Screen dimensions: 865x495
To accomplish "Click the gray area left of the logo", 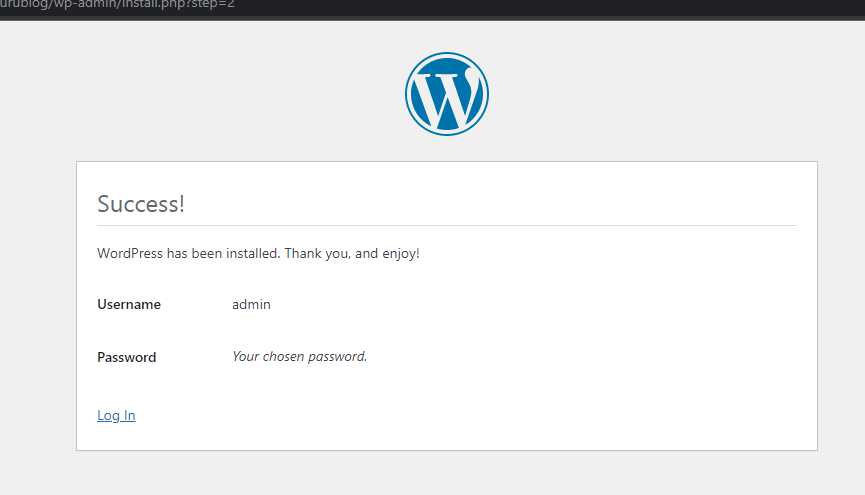I will (x=250, y=94).
